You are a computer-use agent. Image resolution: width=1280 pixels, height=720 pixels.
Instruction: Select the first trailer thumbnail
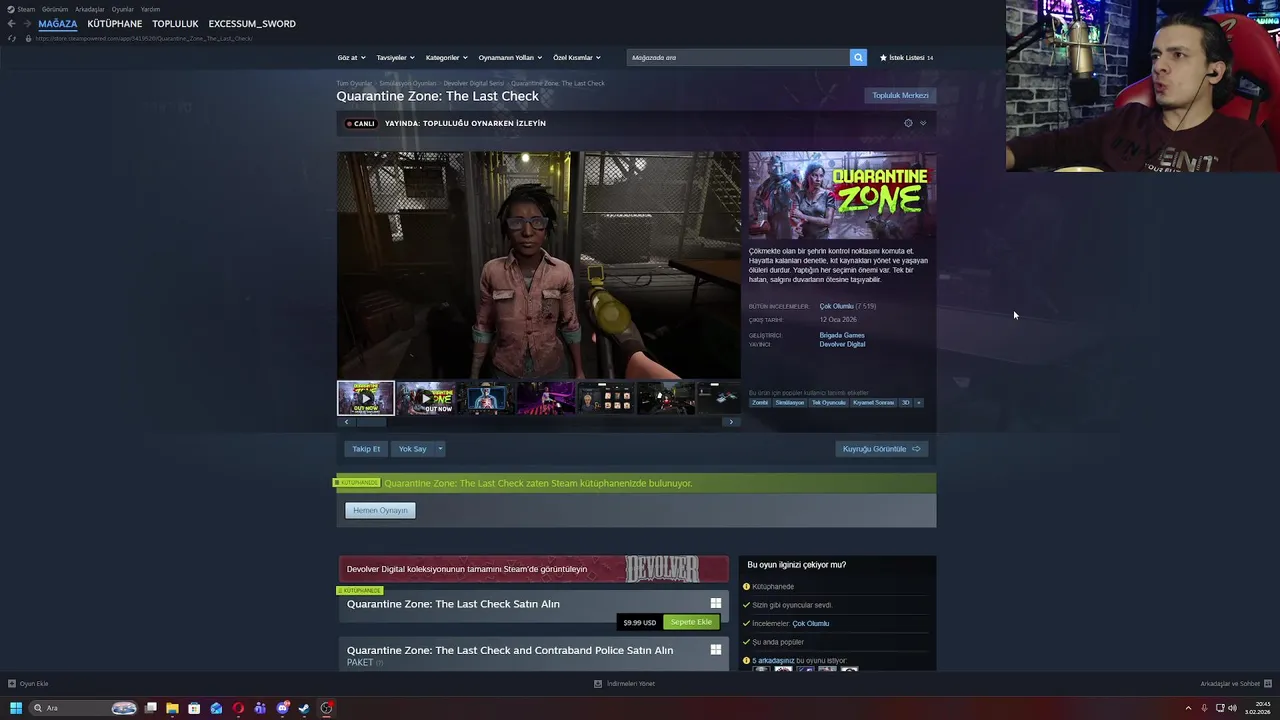click(x=365, y=398)
